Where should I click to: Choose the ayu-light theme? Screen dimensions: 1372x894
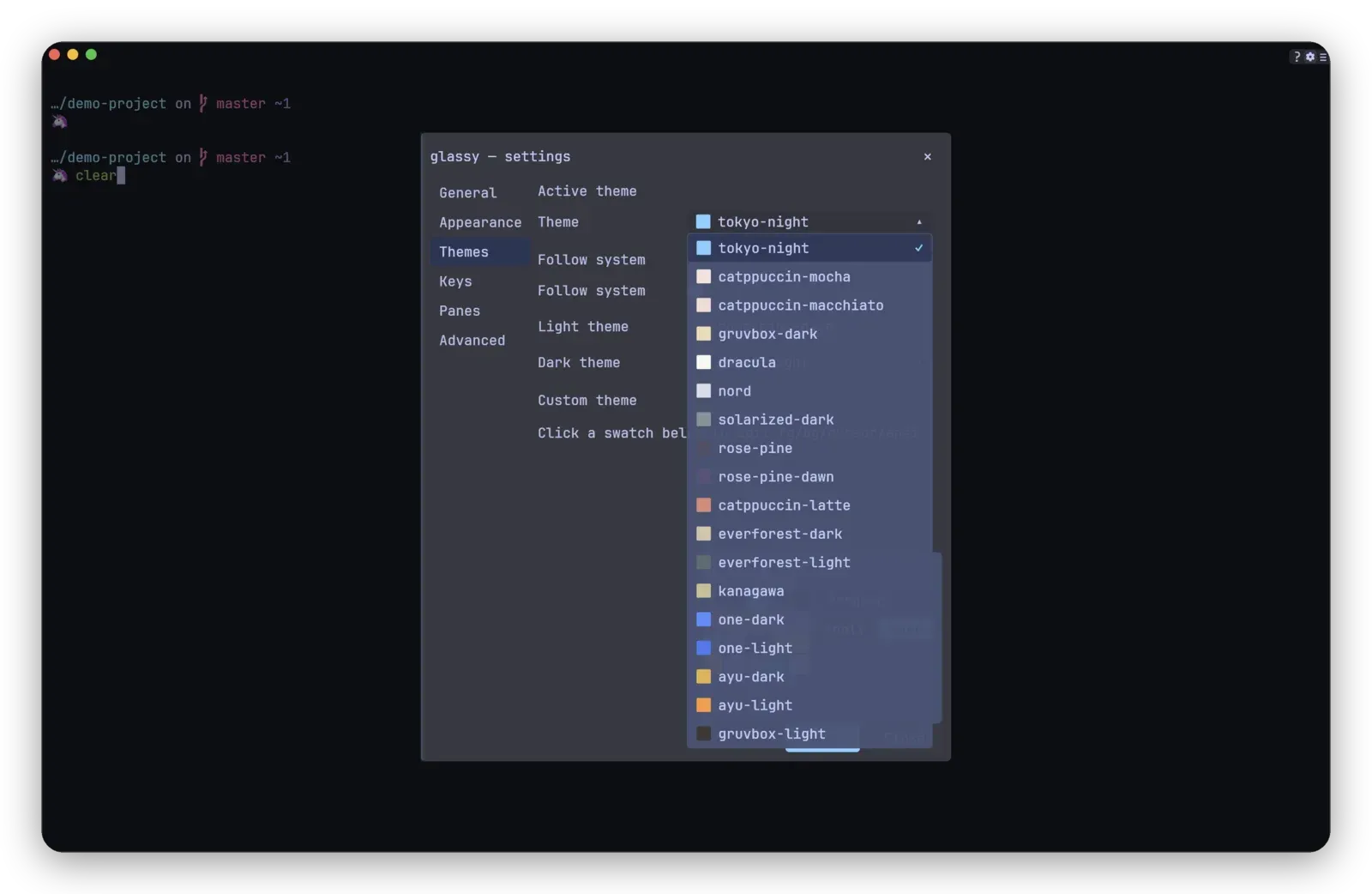point(809,705)
